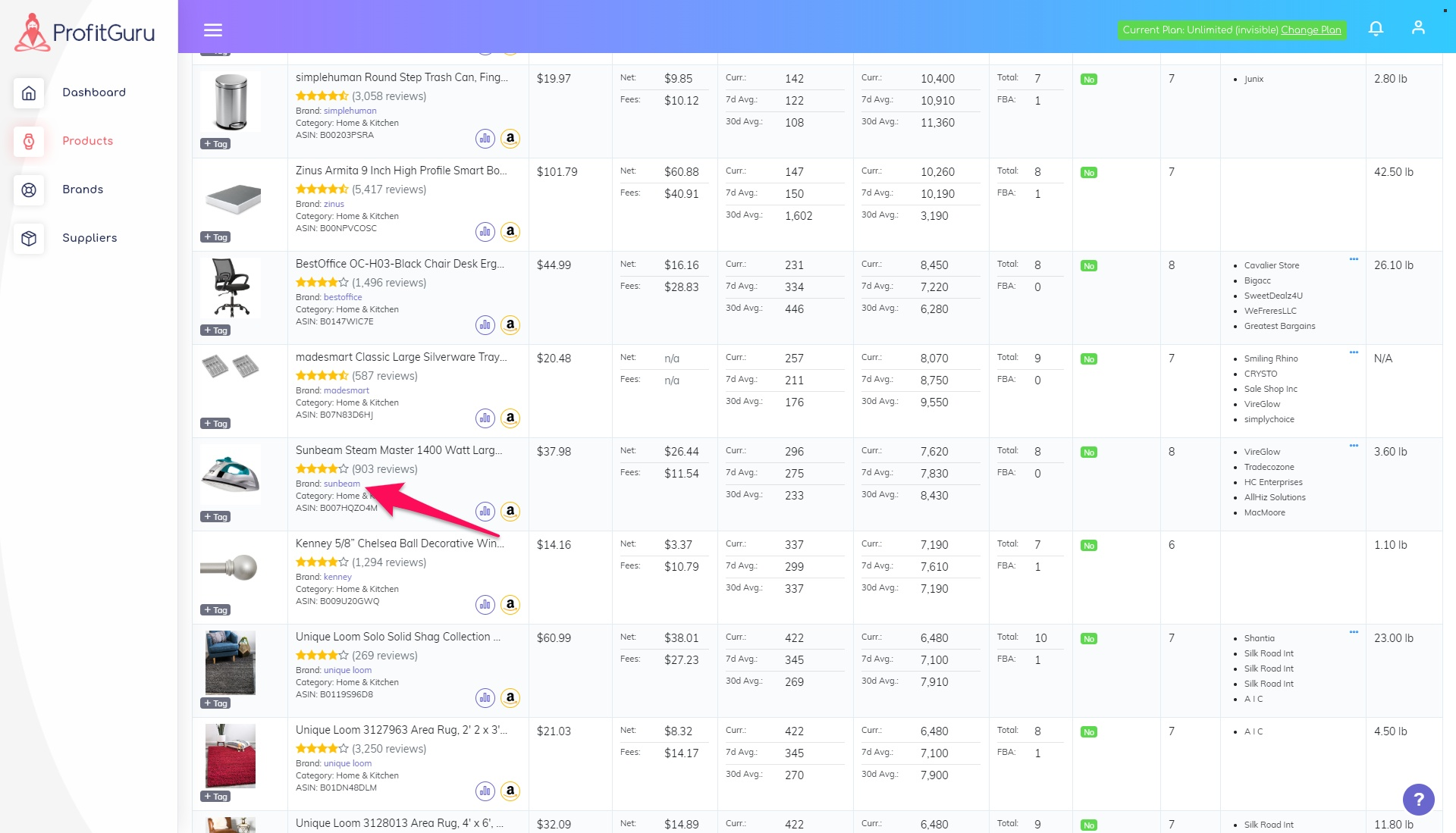Click the Smiling Rhino seller name
This screenshot has height=833, width=1456.
tap(1271, 359)
